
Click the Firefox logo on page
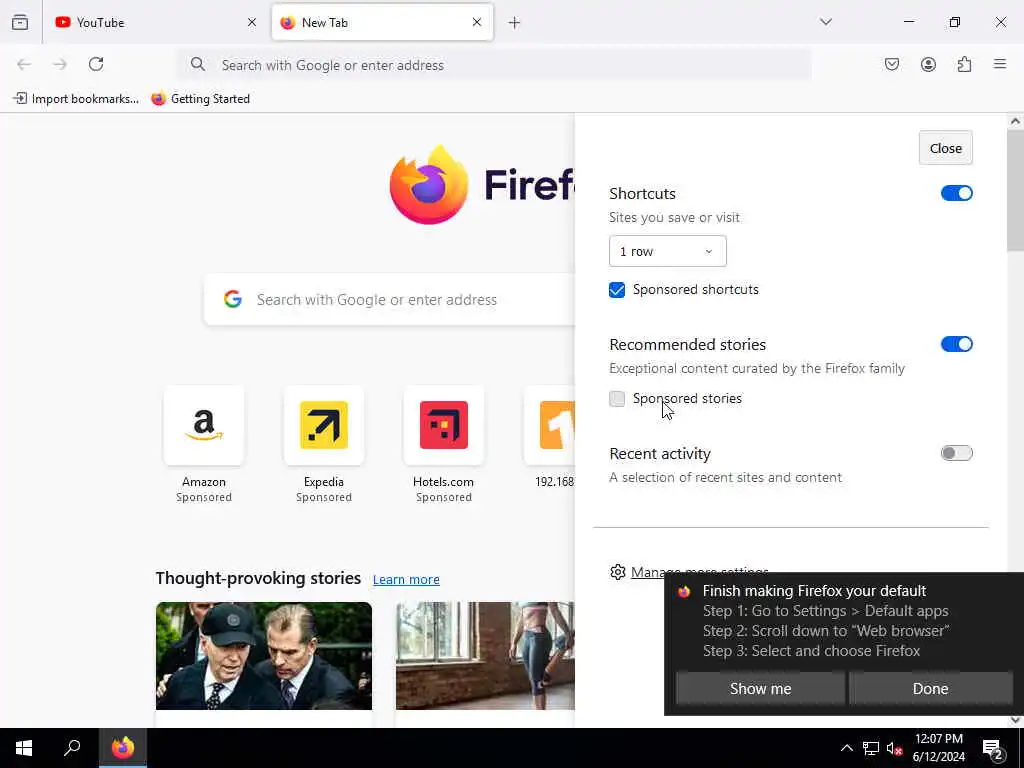428,185
